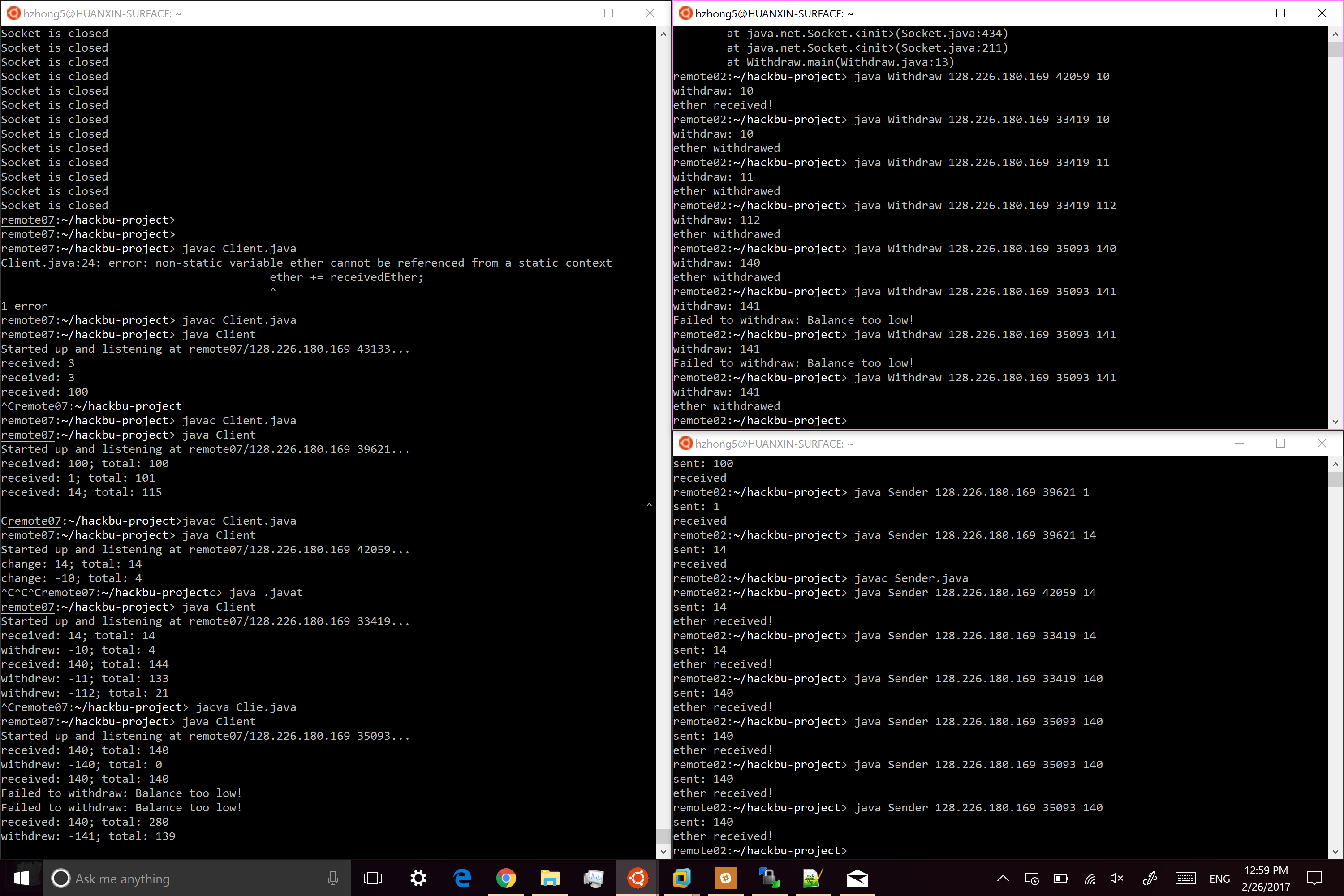Open the Mail app icon

(857, 878)
